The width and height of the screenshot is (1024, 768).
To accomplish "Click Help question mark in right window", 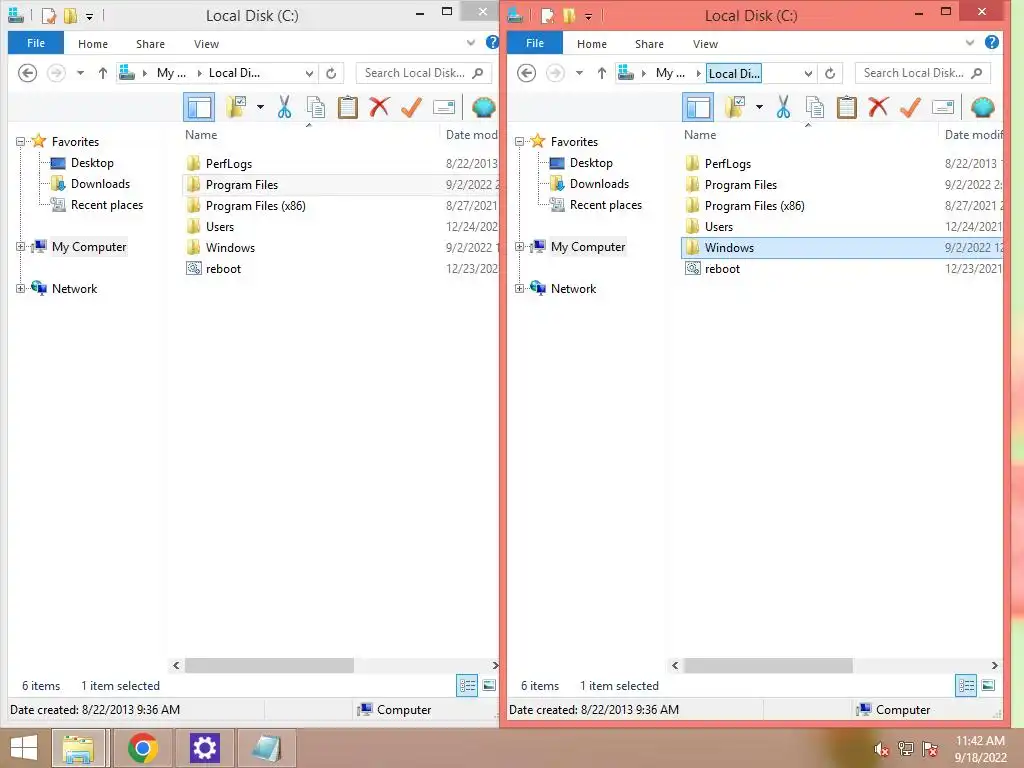I will (x=991, y=42).
